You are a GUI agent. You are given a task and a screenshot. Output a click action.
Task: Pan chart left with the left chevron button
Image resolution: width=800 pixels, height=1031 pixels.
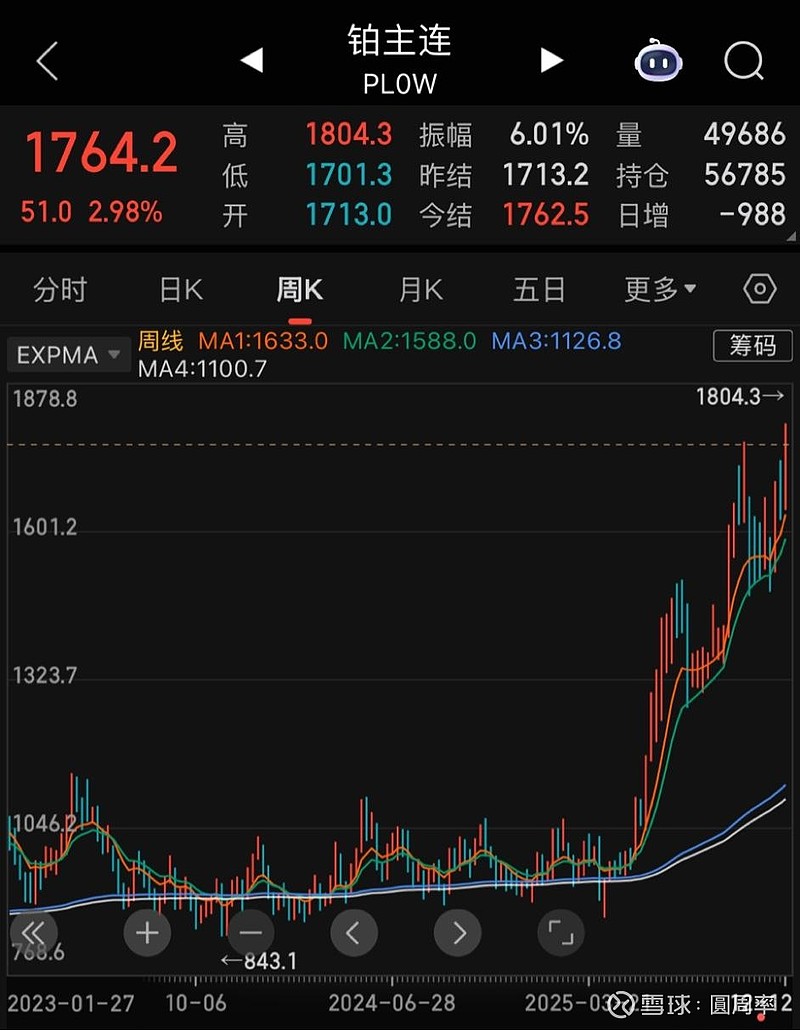(x=354, y=932)
